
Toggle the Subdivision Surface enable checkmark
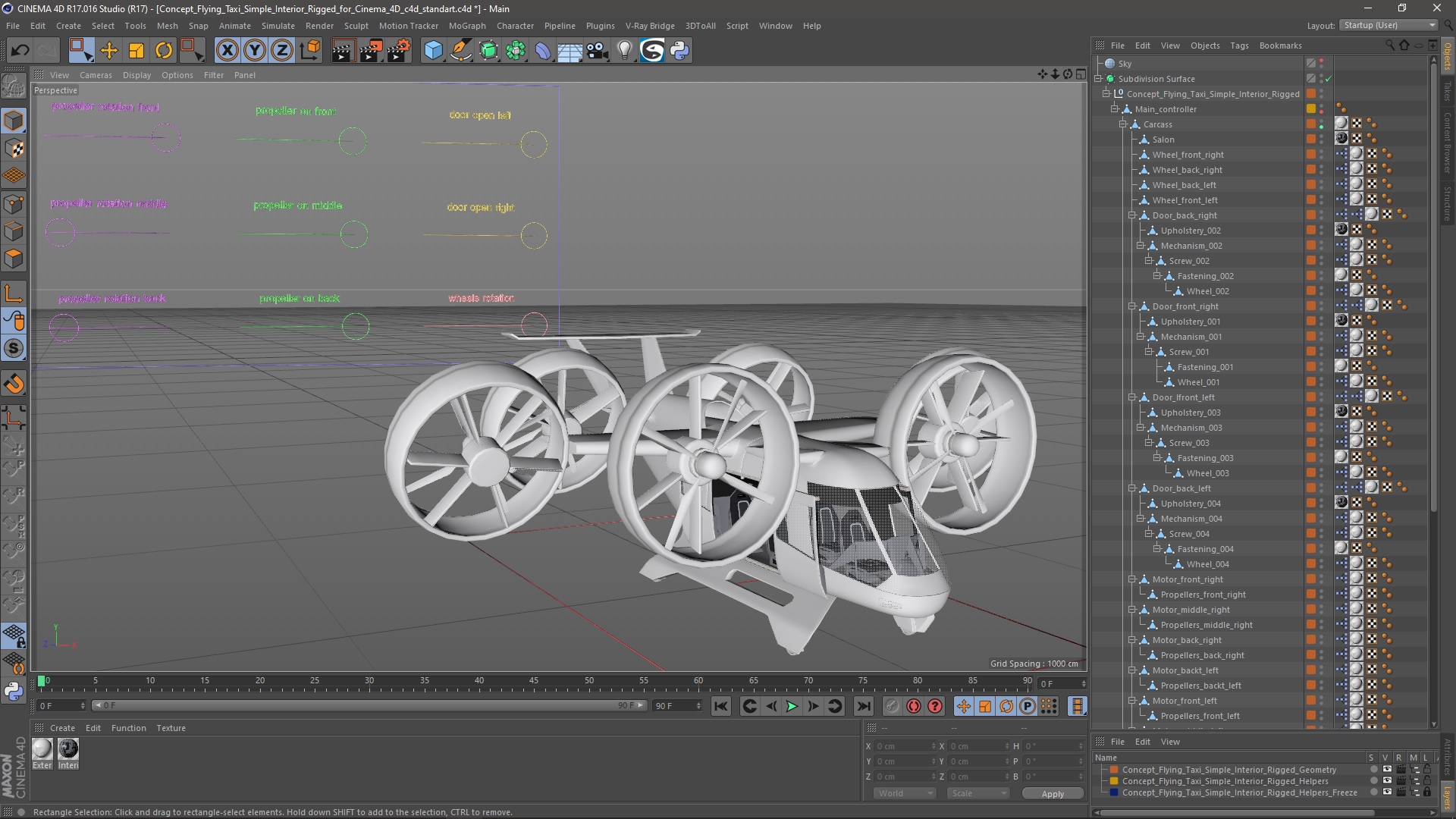(x=1328, y=79)
